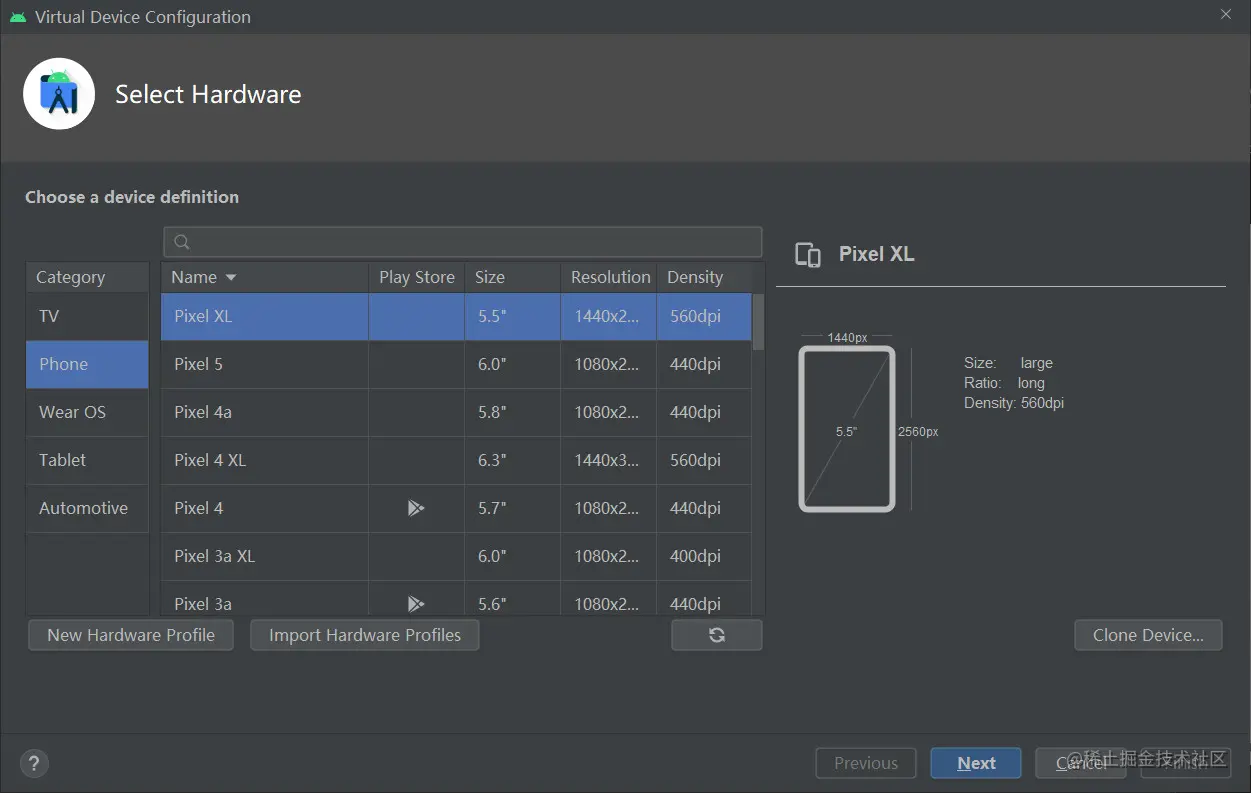The width and height of the screenshot is (1251, 793).
Task: Click the phone rotation icon next to Pixel XL
Action: pyautogui.click(x=808, y=254)
